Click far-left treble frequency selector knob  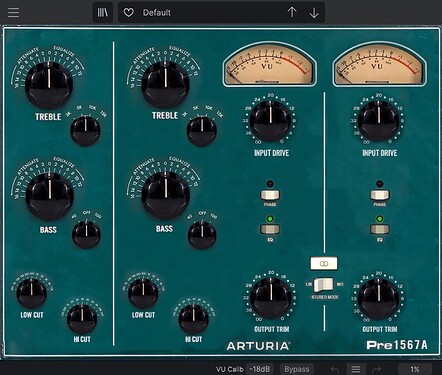click(x=85, y=130)
